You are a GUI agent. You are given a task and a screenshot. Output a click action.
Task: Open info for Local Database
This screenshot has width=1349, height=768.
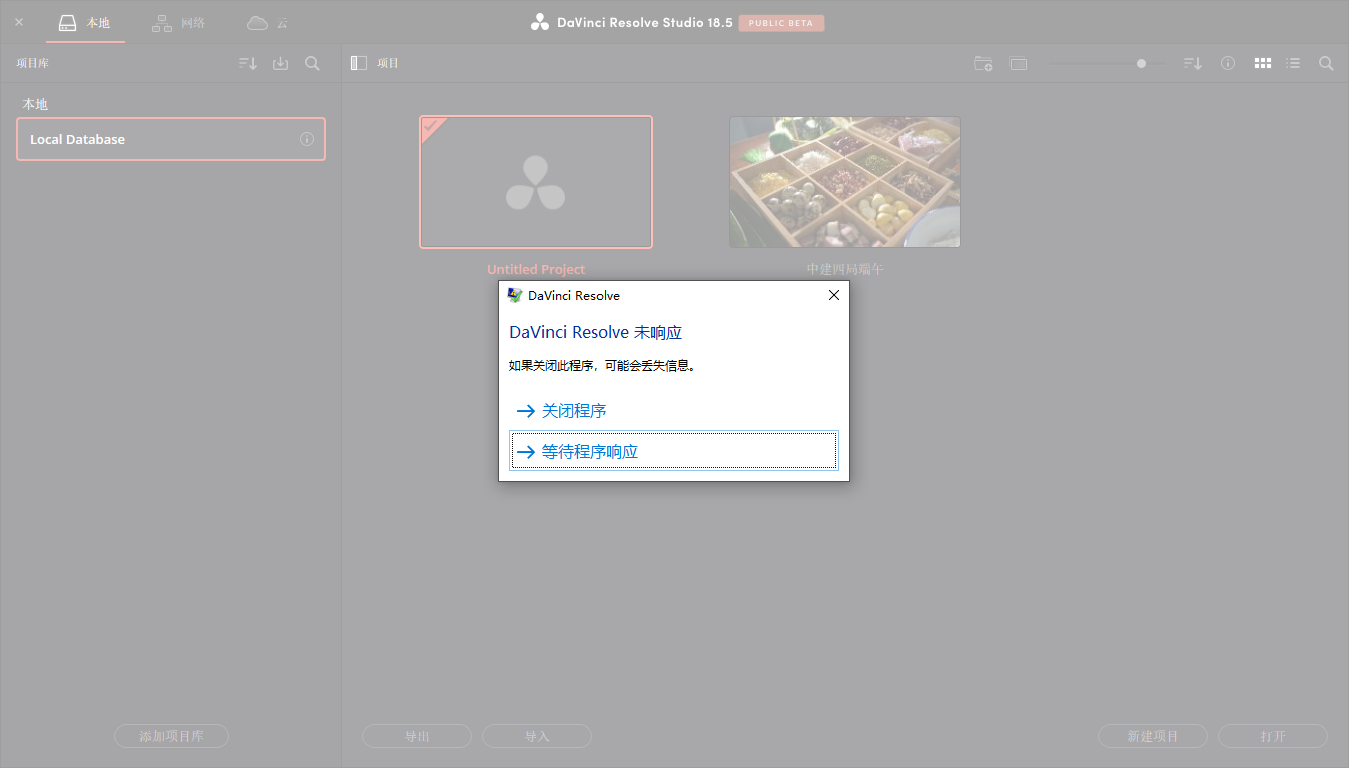(x=307, y=139)
